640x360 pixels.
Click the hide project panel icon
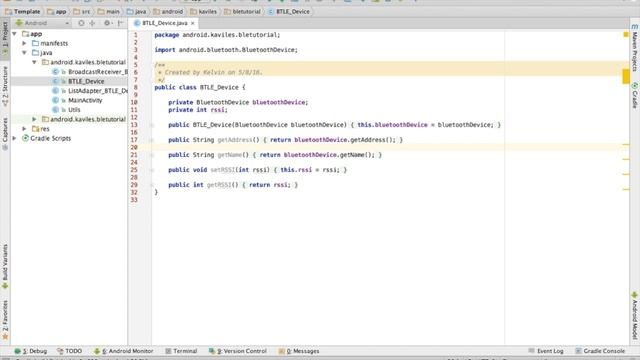point(120,23)
